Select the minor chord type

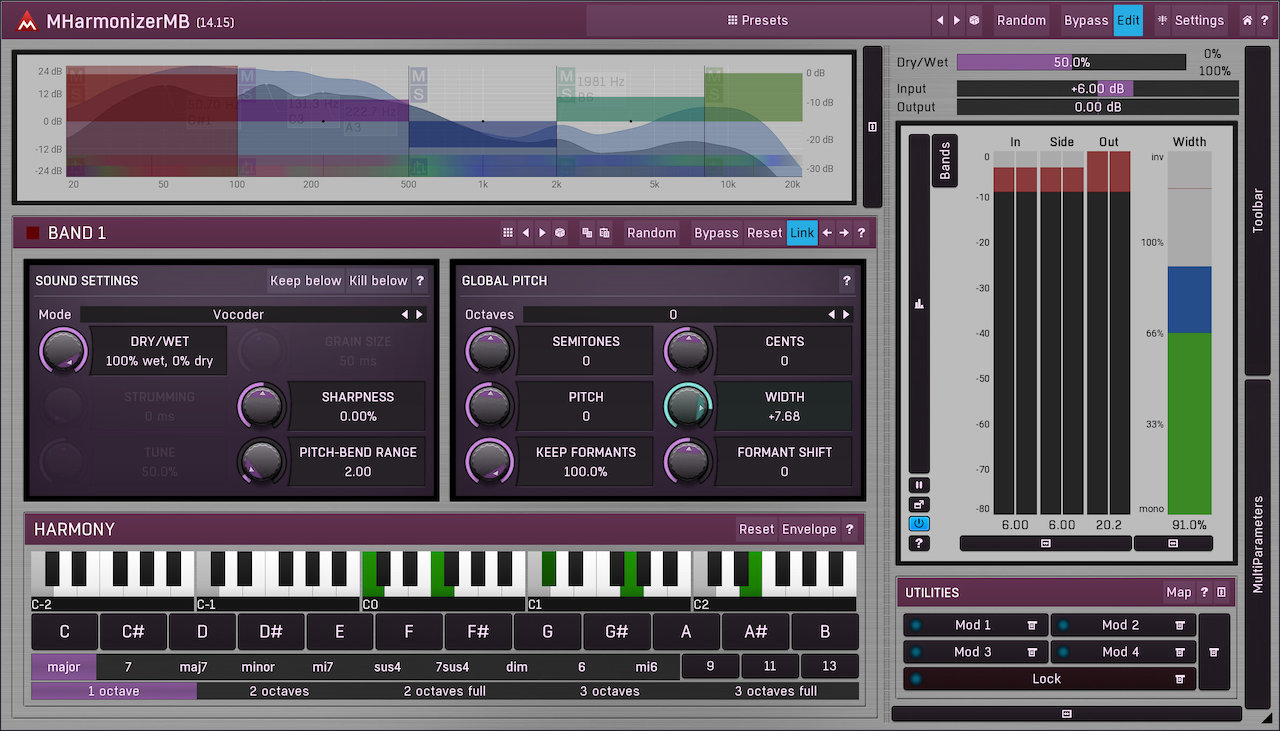click(258, 667)
